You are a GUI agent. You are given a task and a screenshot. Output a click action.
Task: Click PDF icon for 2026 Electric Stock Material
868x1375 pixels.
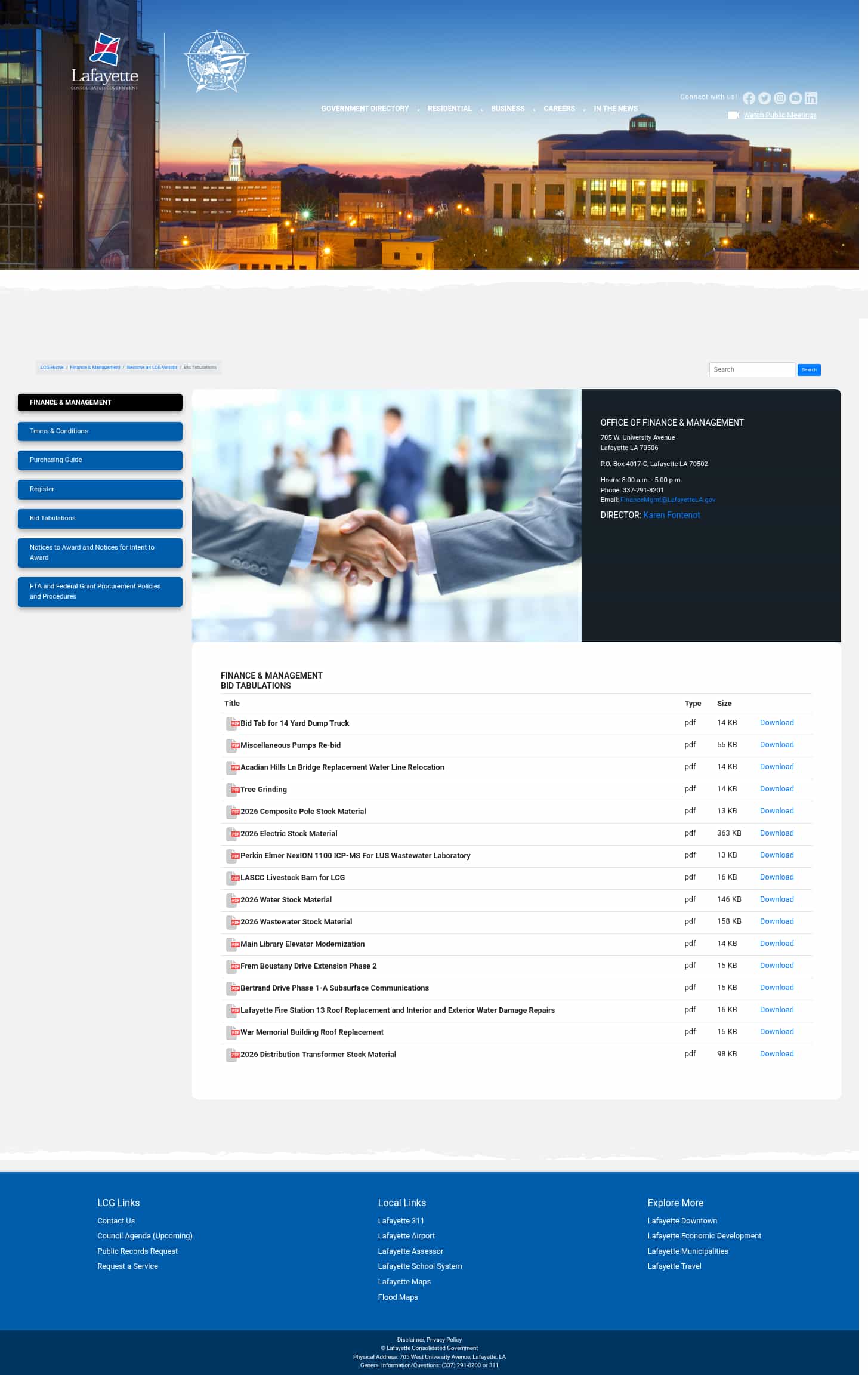[233, 834]
